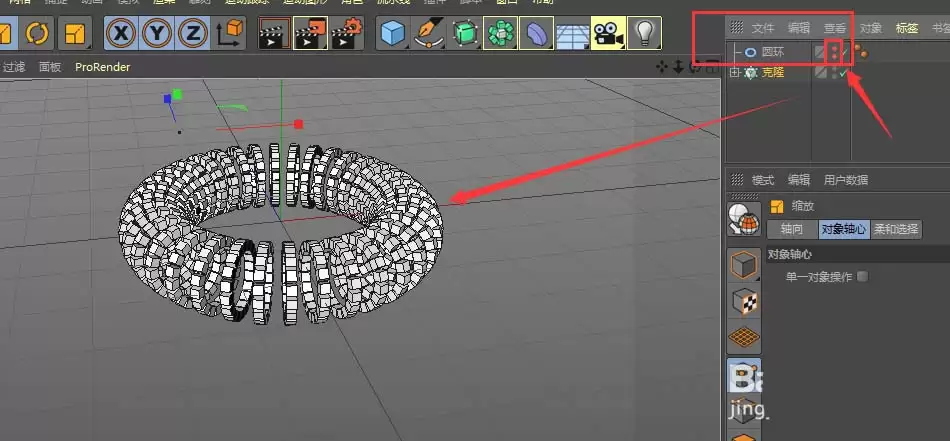Open the ProRender viewport menu
This screenshot has height=441, width=950.
pos(102,67)
